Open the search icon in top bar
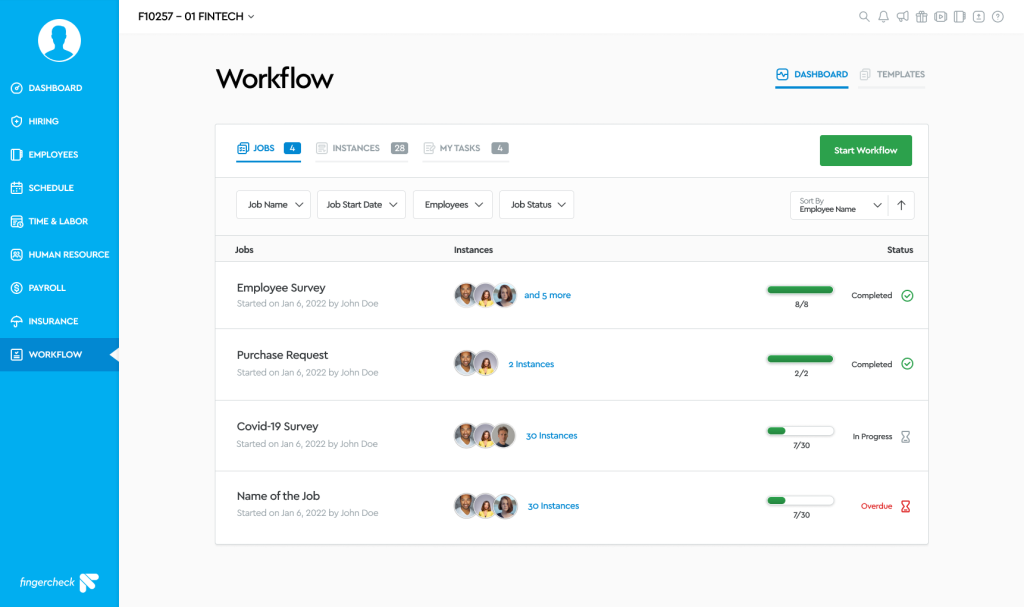Image resolution: width=1024 pixels, height=607 pixels. pyautogui.click(x=865, y=16)
